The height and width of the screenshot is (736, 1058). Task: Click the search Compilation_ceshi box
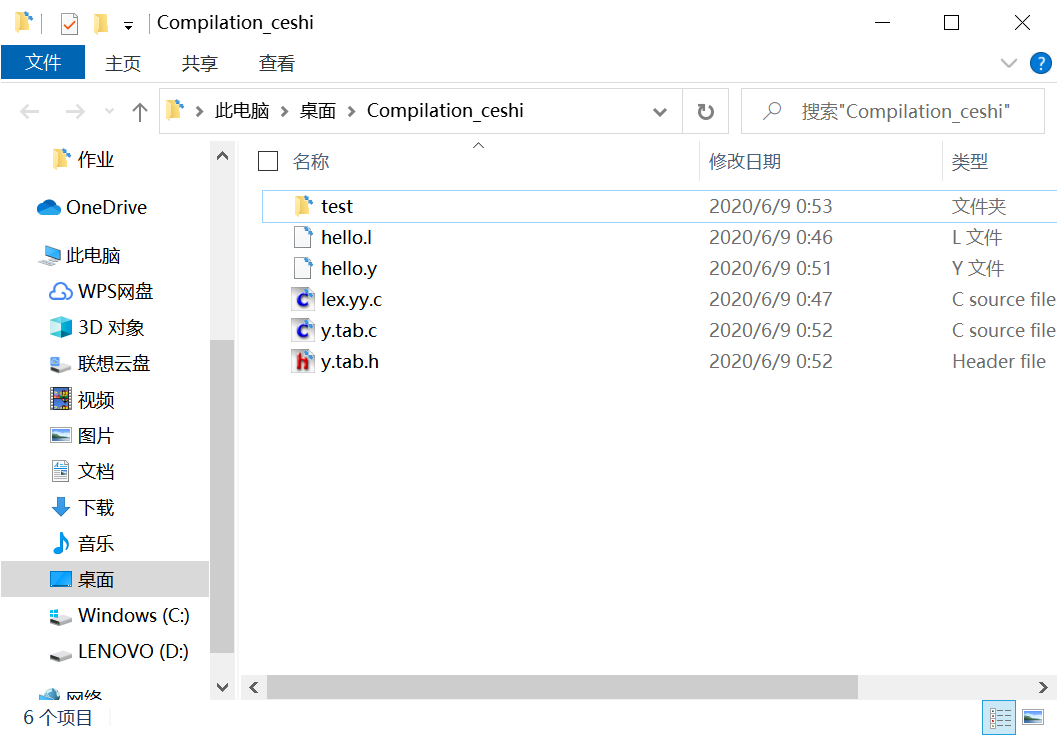coord(893,111)
